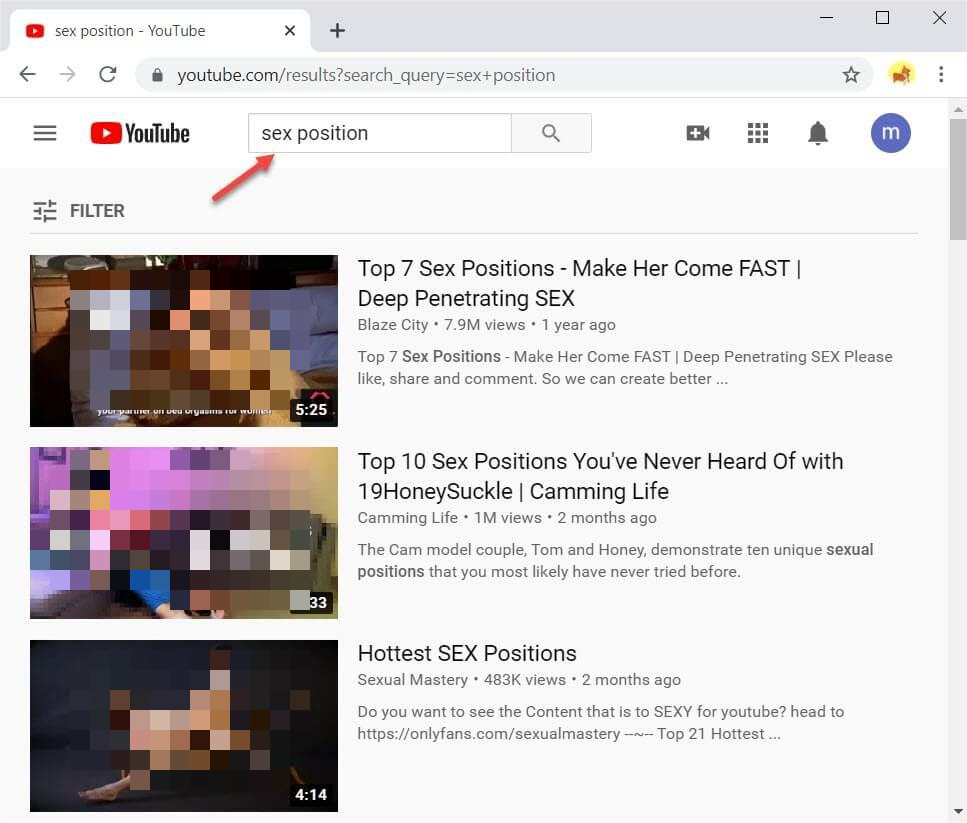The image size is (967, 823).
Task: Close the YouTube browser tab
Action: [x=290, y=31]
